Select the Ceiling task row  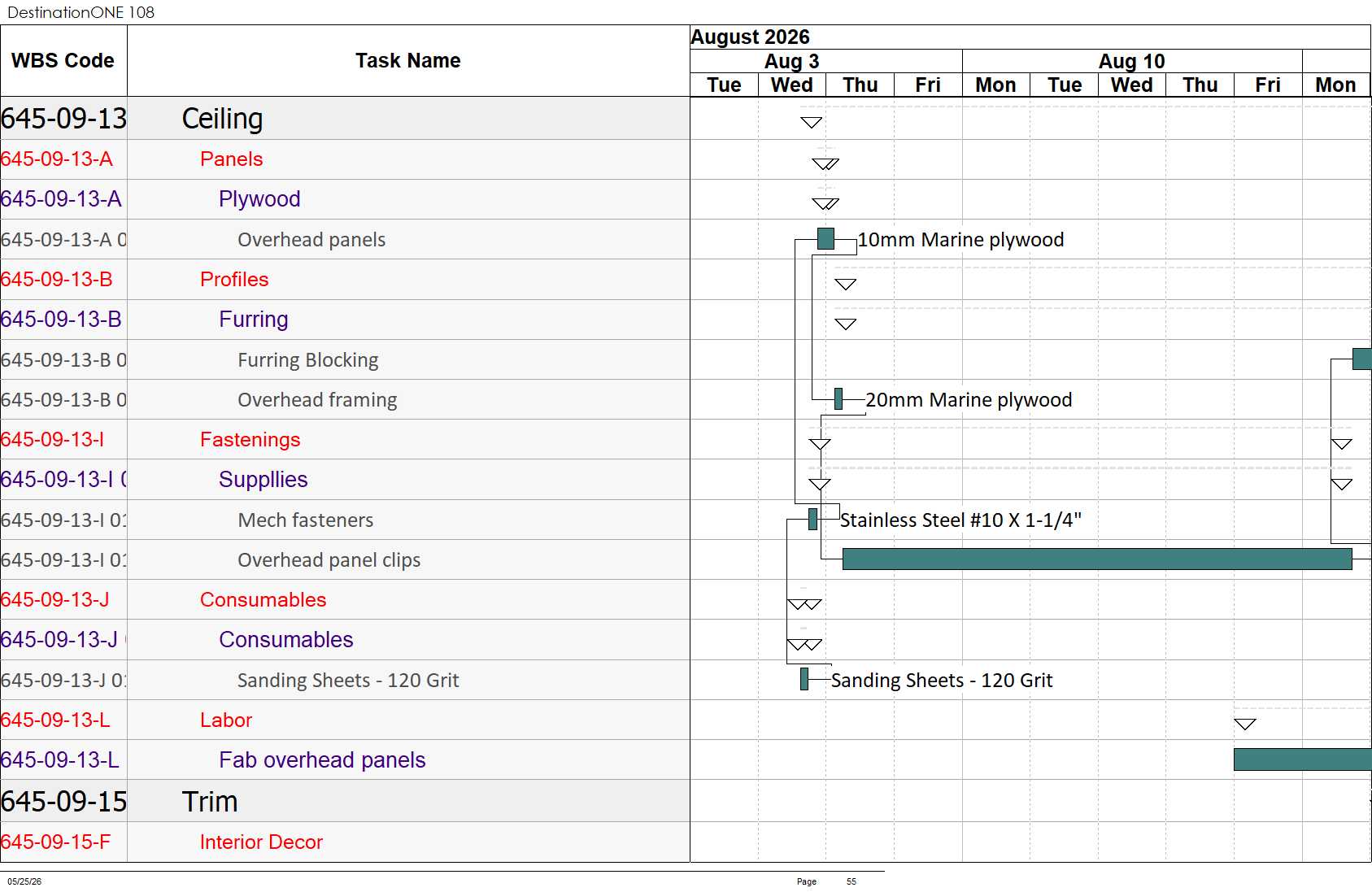(345, 119)
